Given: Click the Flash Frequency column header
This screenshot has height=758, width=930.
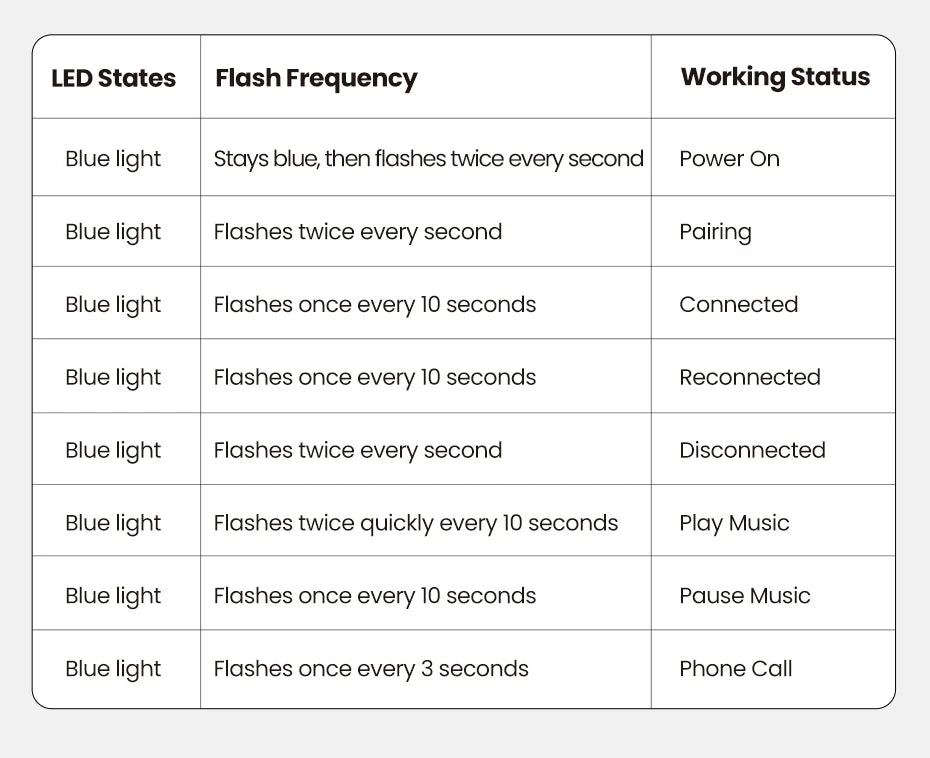Looking at the screenshot, I should (316, 78).
